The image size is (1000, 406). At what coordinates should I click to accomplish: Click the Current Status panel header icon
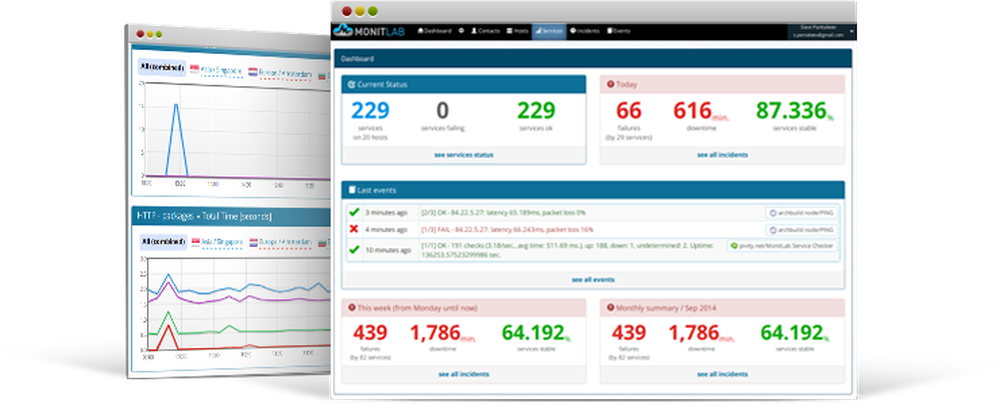(351, 84)
